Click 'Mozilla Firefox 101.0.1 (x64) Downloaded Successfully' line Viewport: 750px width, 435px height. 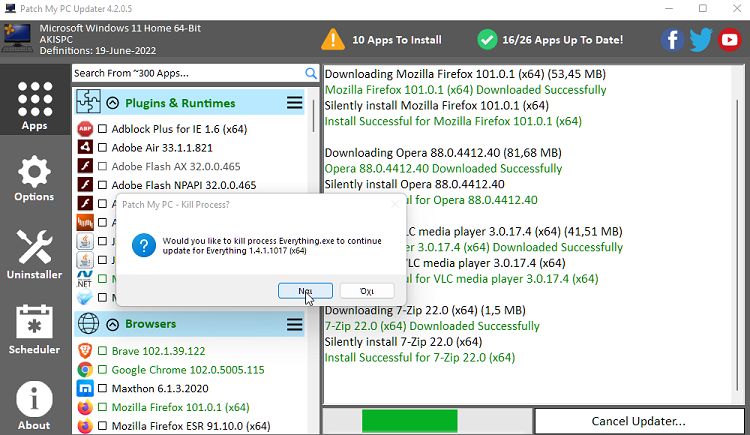[x=465, y=89]
